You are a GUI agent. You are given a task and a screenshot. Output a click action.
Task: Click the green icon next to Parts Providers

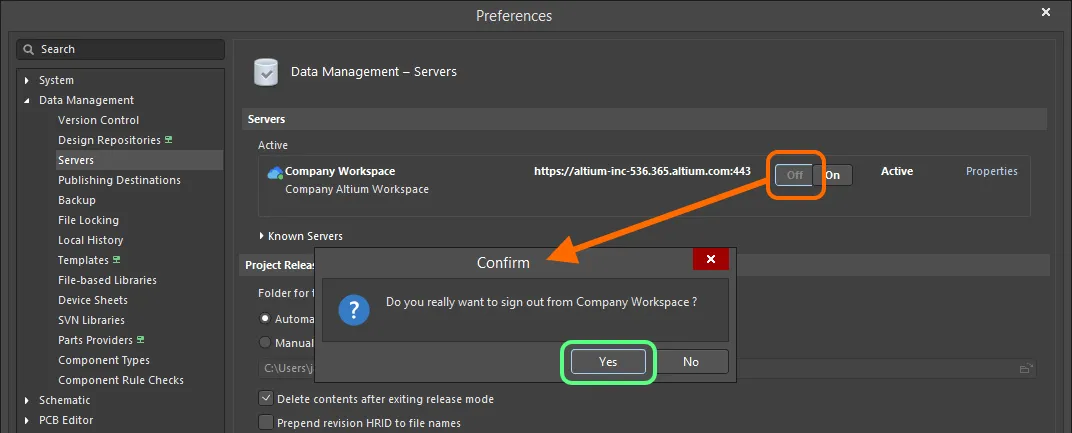pyautogui.click(x=140, y=339)
